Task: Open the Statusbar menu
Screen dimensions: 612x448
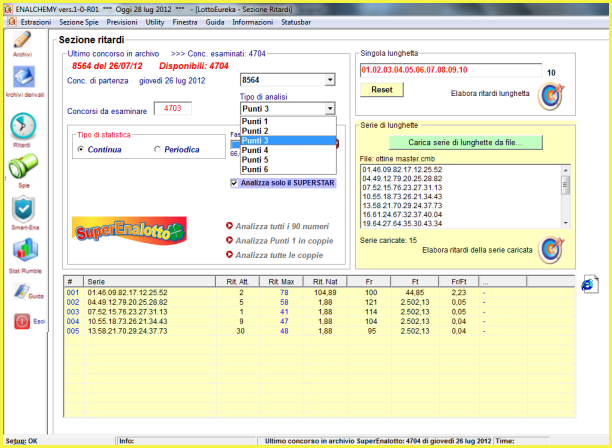Action: click(x=296, y=22)
